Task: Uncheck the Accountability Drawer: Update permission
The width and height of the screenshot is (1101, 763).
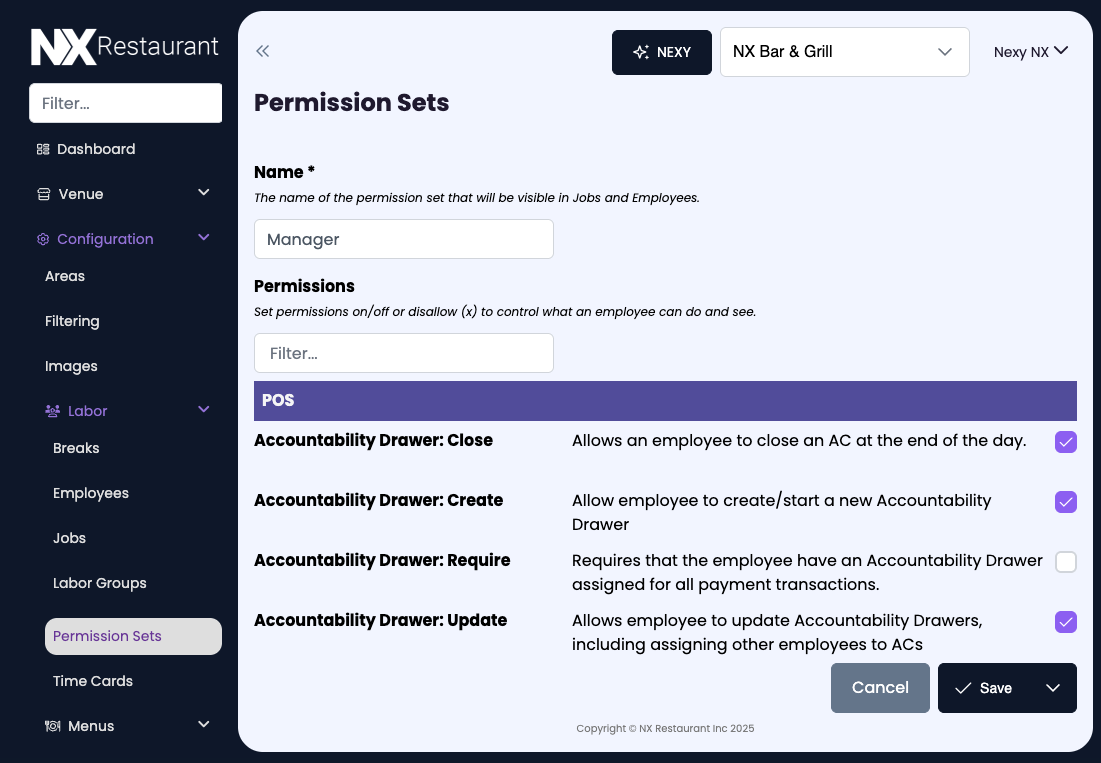Action: [1065, 622]
